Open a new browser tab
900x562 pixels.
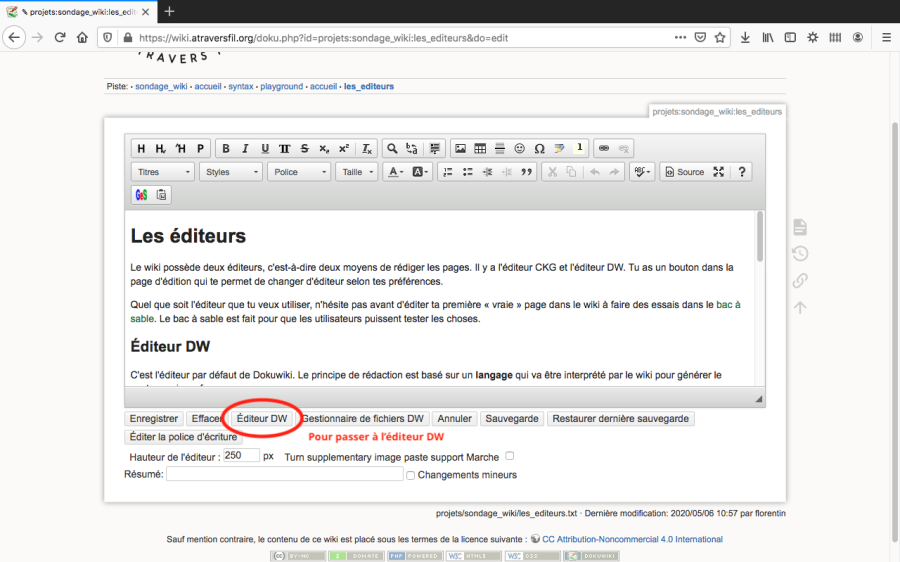click(x=169, y=11)
